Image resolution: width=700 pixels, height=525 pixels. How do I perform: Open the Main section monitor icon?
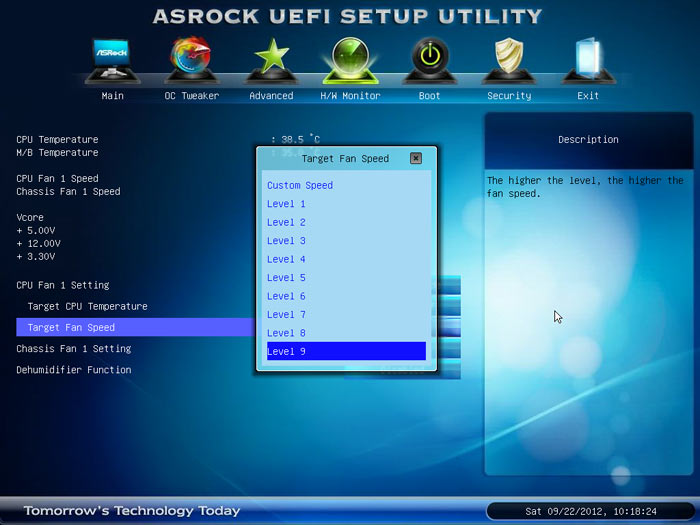pos(112,63)
